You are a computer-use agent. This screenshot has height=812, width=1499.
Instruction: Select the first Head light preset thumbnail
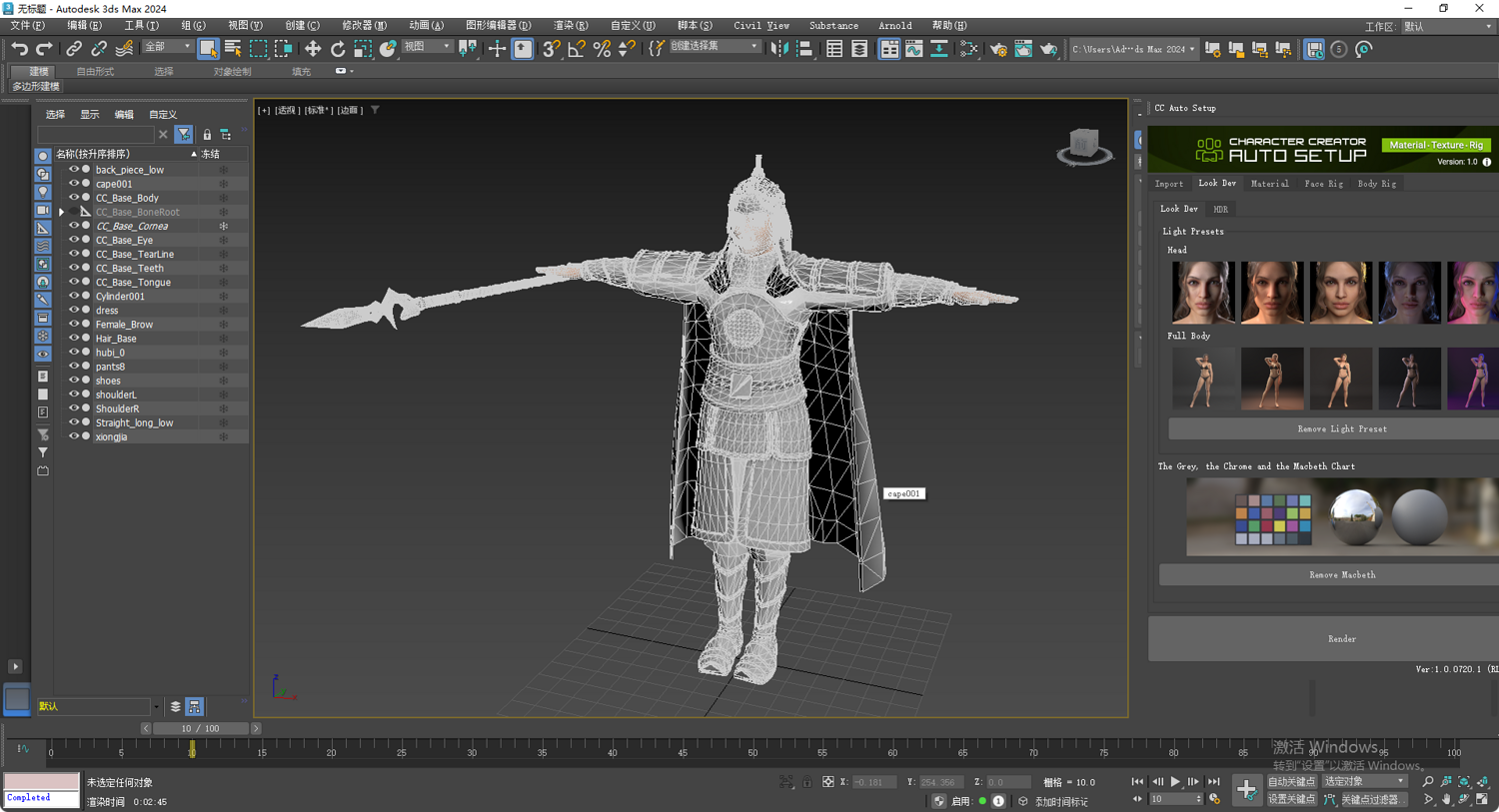pyautogui.click(x=1202, y=293)
